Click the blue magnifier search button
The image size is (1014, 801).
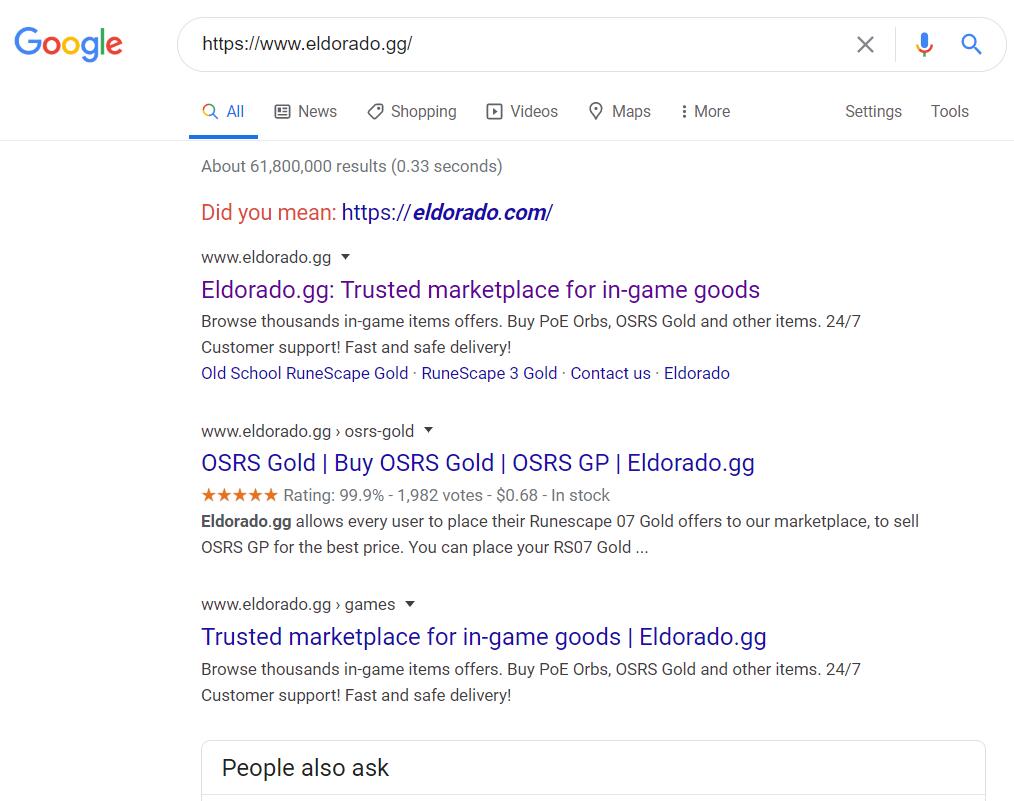click(x=971, y=45)
